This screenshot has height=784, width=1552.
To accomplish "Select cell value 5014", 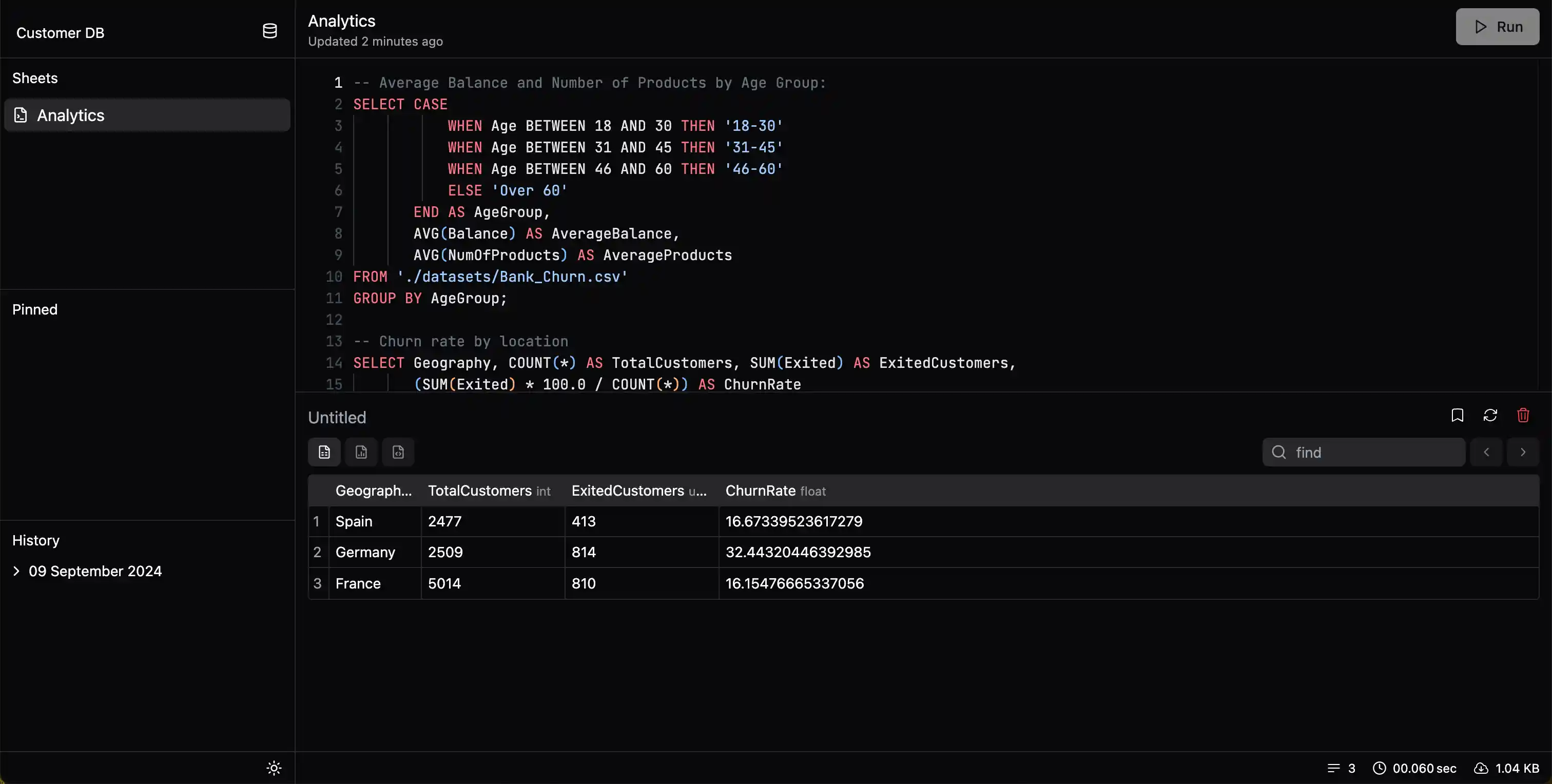I will tap(493, 583).
